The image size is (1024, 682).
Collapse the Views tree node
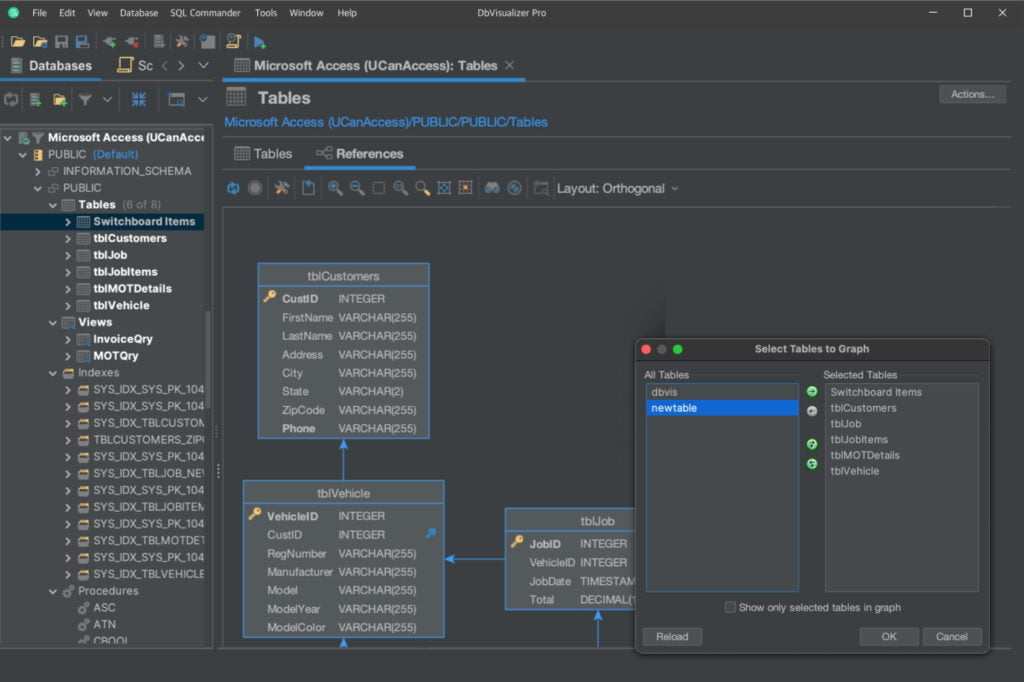coord(53,323)
